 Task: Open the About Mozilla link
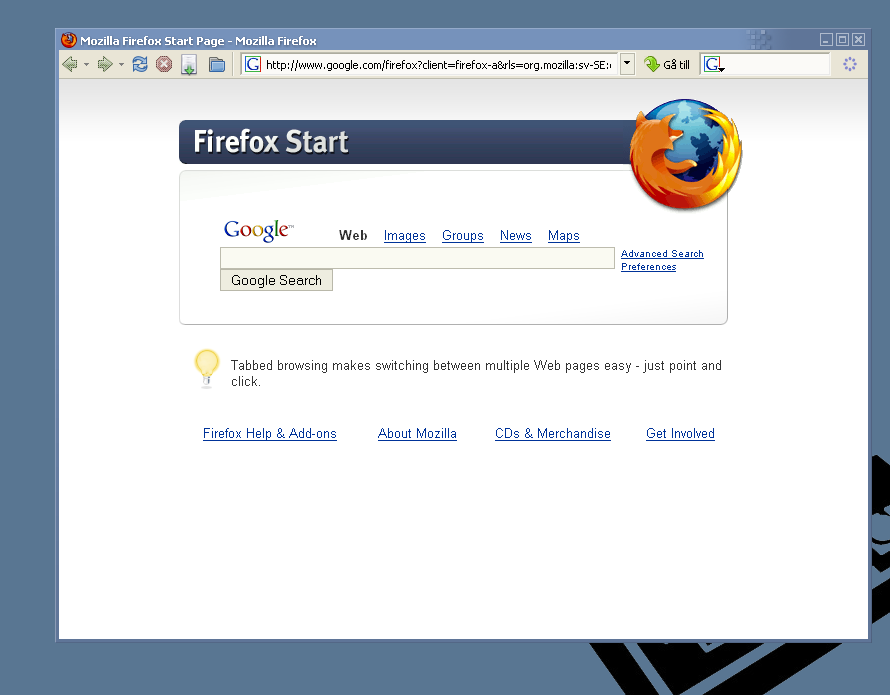click(417, 434)
